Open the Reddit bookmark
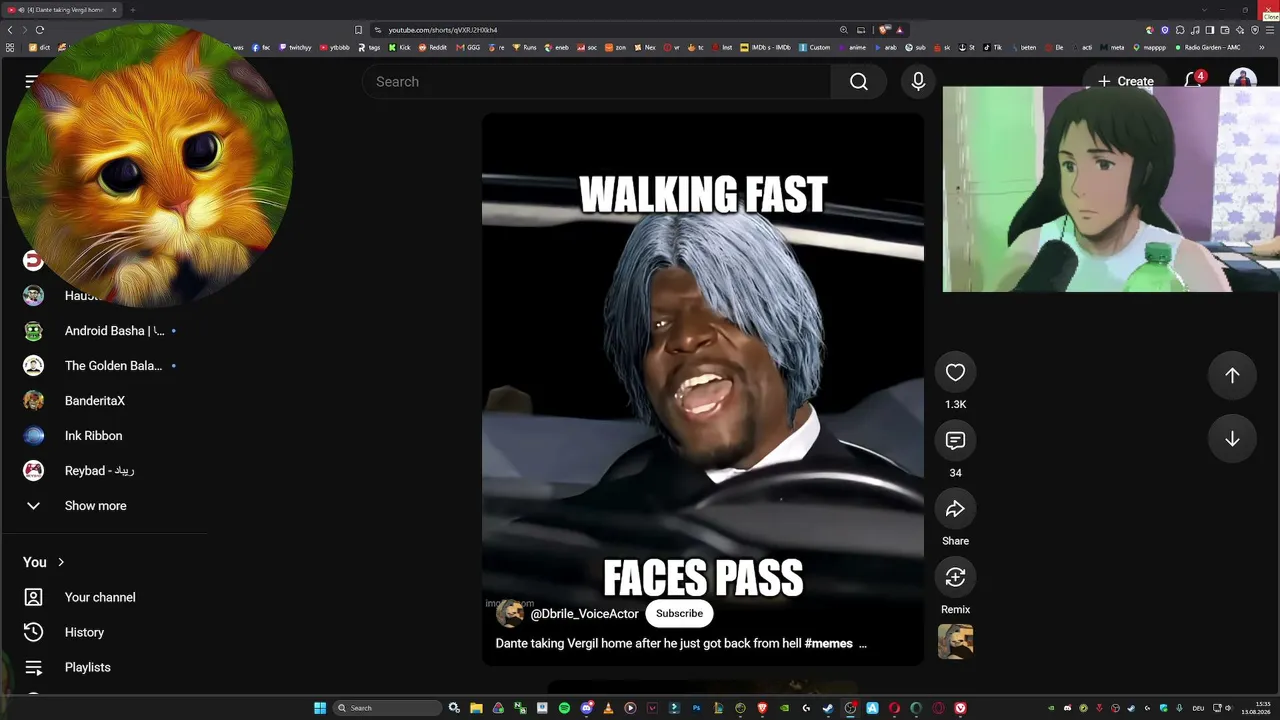Image resolution: width=1280 pixels, height=720 pixels. [433, 47]
